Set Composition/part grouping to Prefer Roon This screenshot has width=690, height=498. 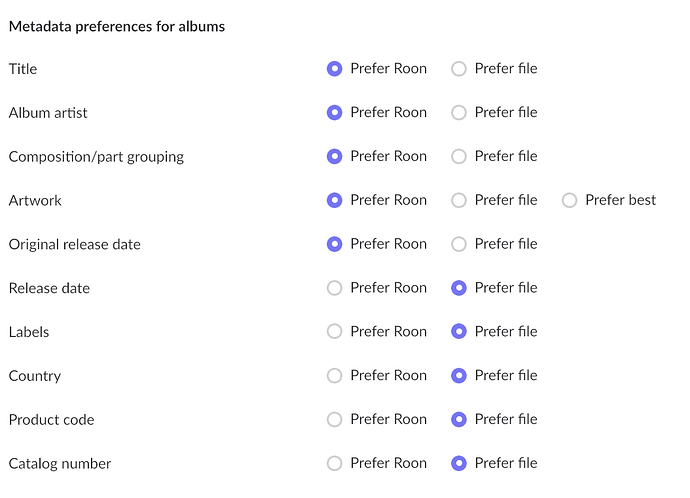coord(335,156)
